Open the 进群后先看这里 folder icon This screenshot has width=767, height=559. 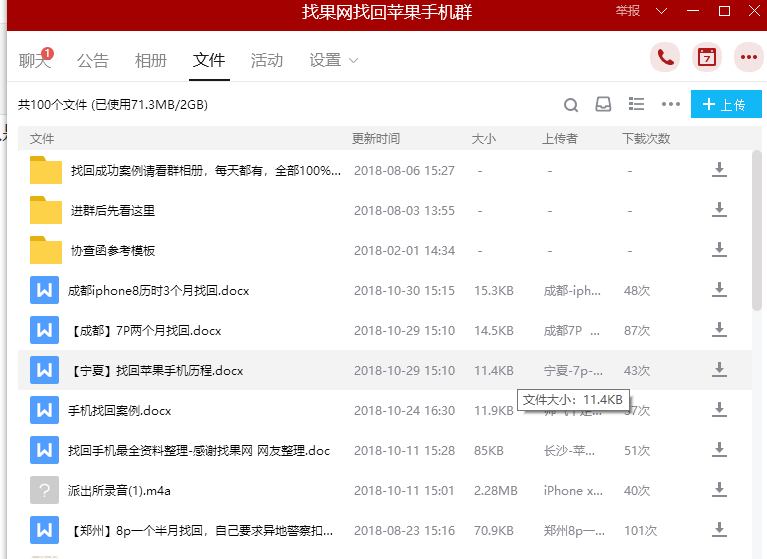45,210
